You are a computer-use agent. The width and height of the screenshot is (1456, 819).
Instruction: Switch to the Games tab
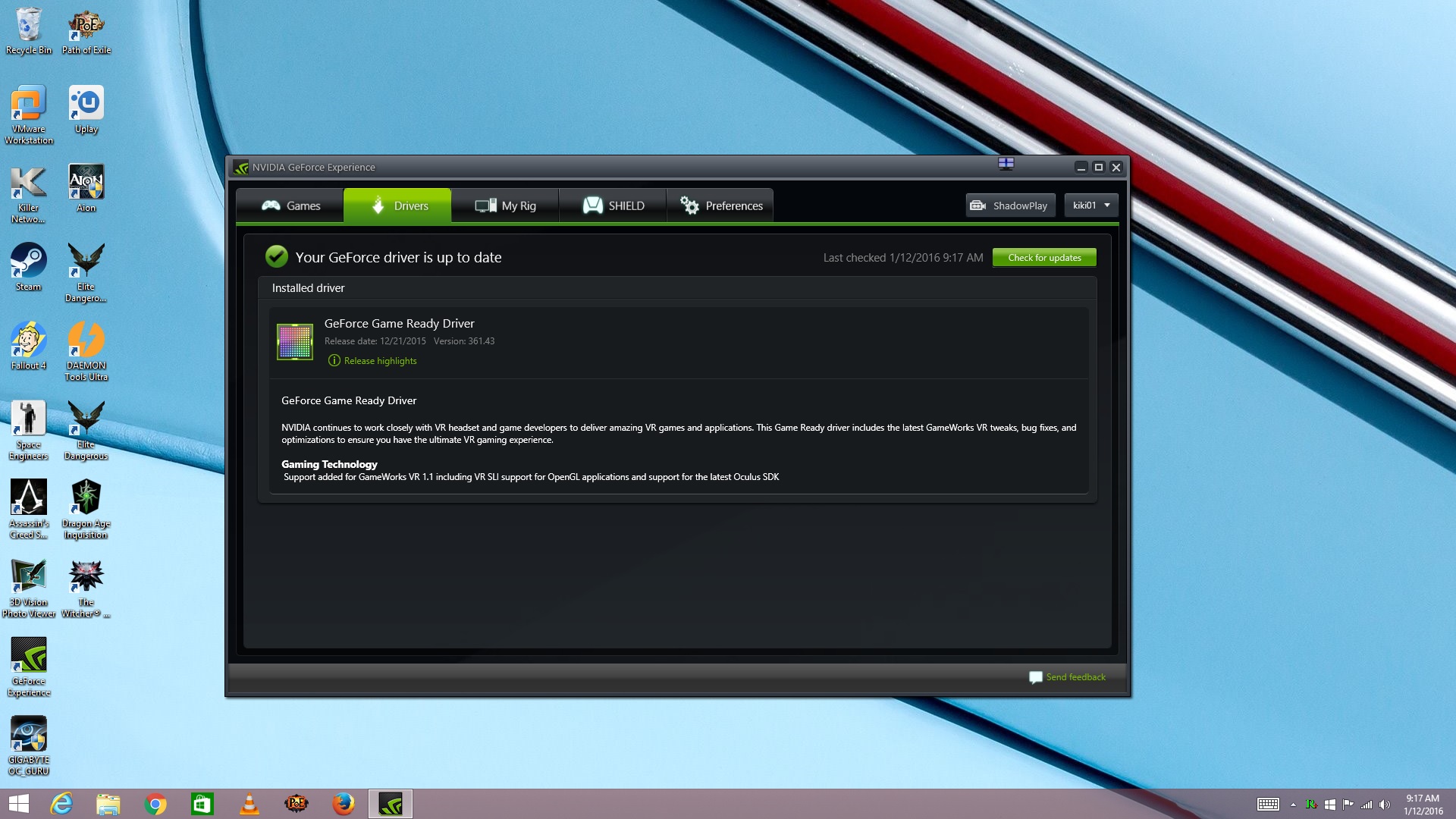[290, 206]
